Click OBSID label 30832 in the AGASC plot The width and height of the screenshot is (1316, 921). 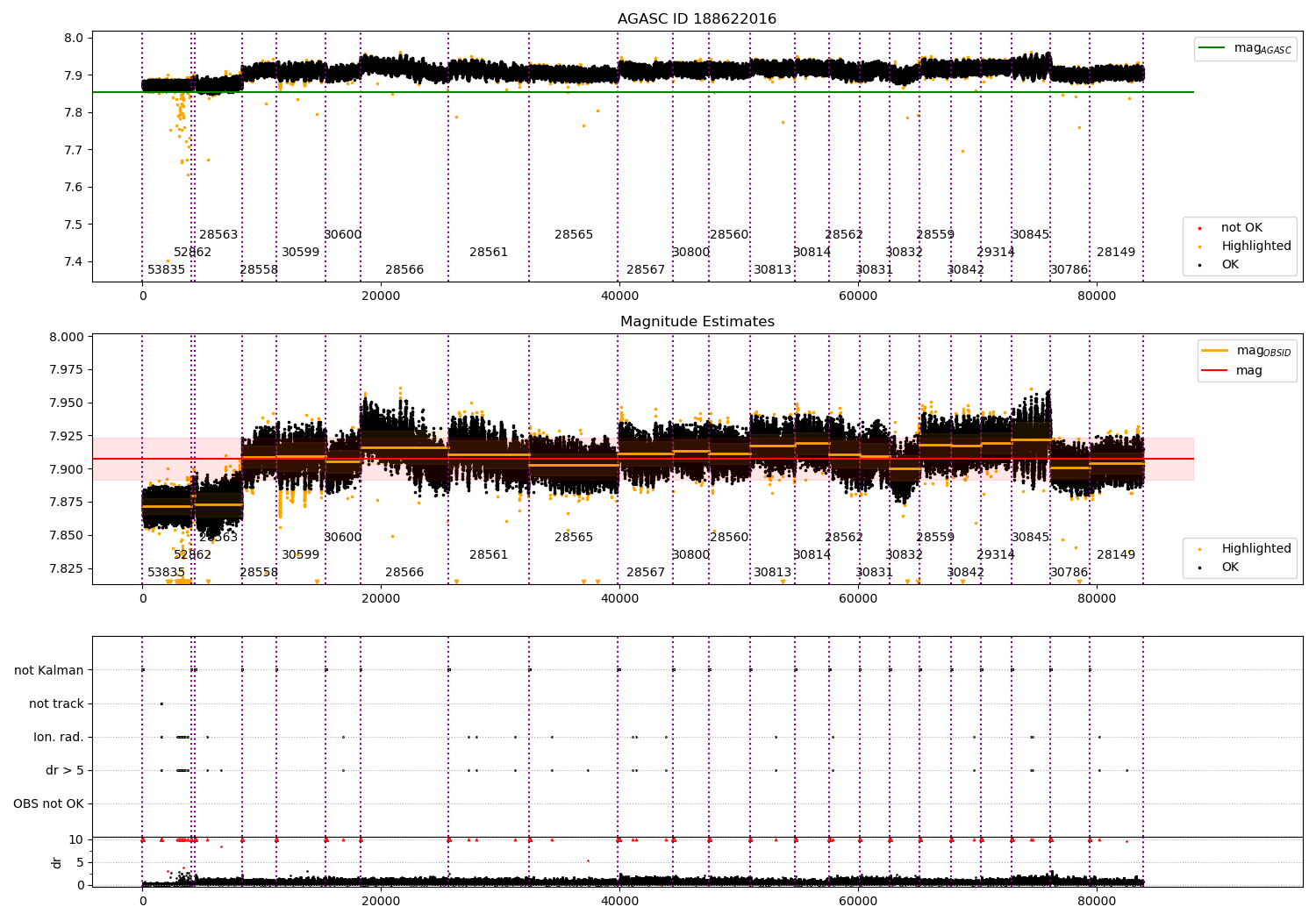click(905, 253)
